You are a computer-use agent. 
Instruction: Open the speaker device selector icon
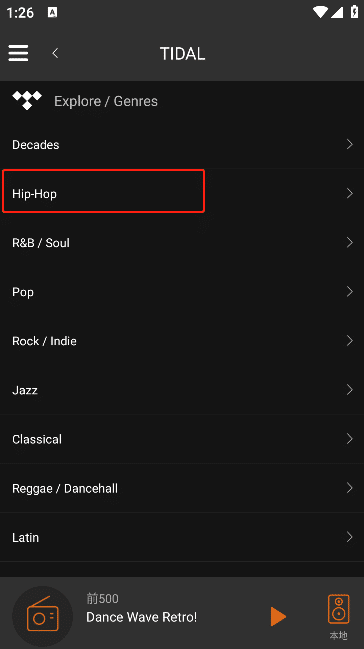(338, 609)
